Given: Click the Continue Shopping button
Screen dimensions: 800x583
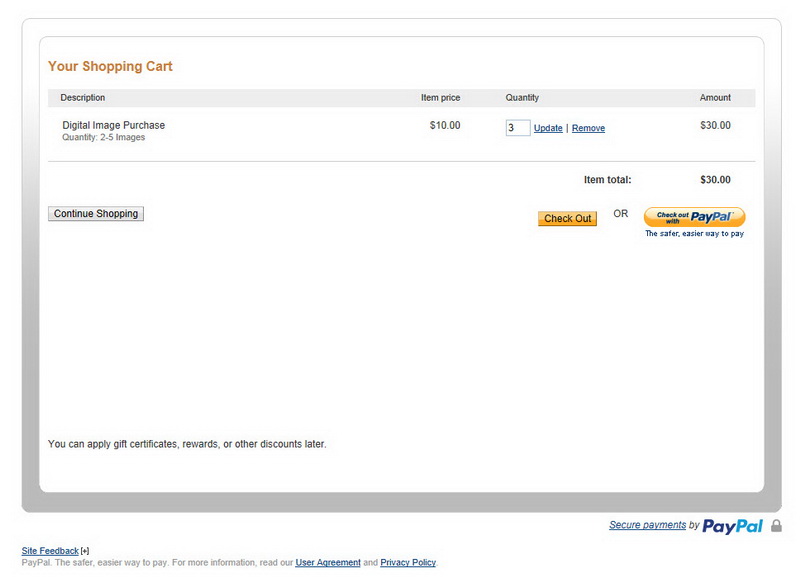Looking at the screenshot, I should coord(96,214).
